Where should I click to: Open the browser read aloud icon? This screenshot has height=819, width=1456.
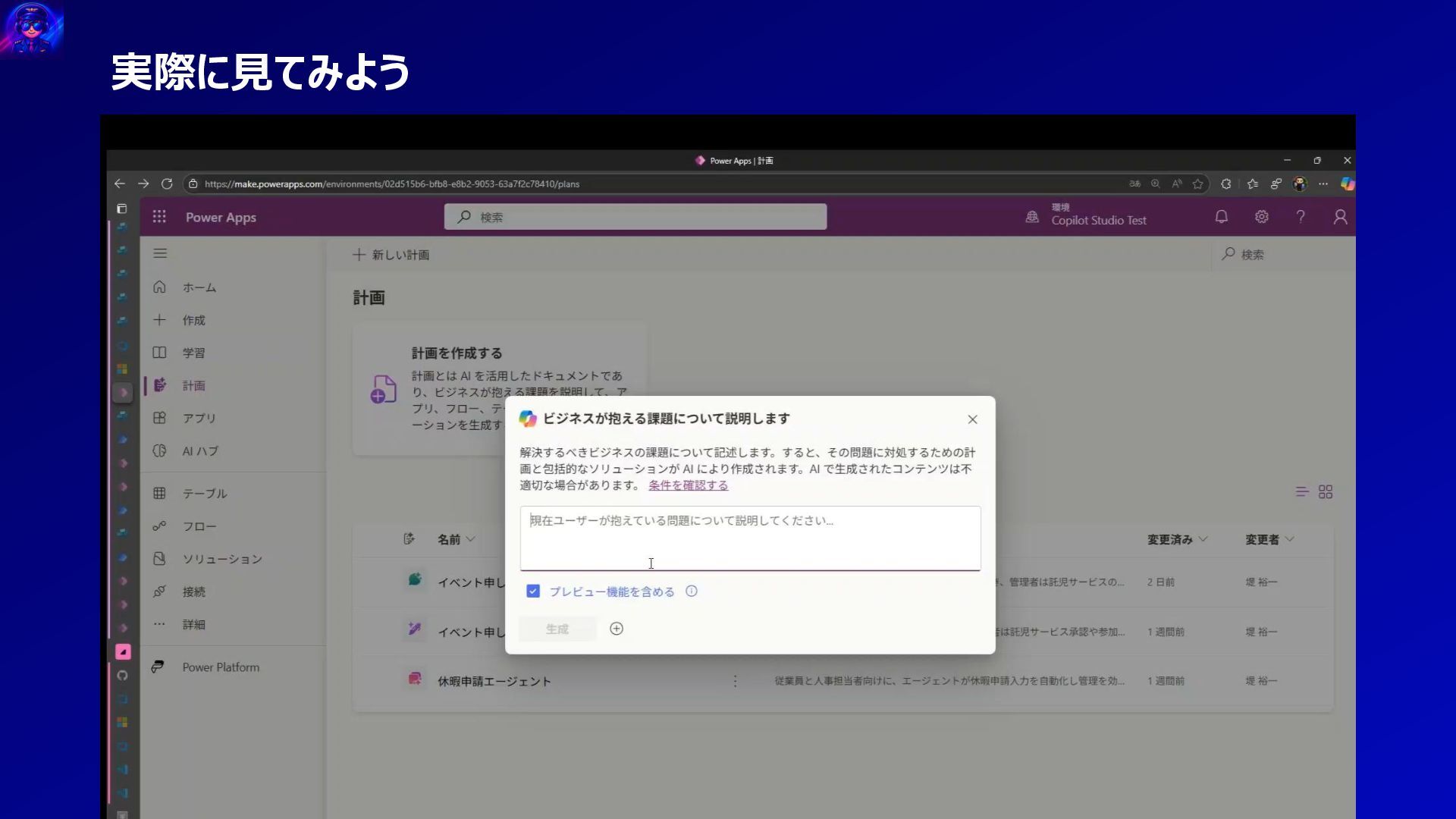(x=1176, y=184)
